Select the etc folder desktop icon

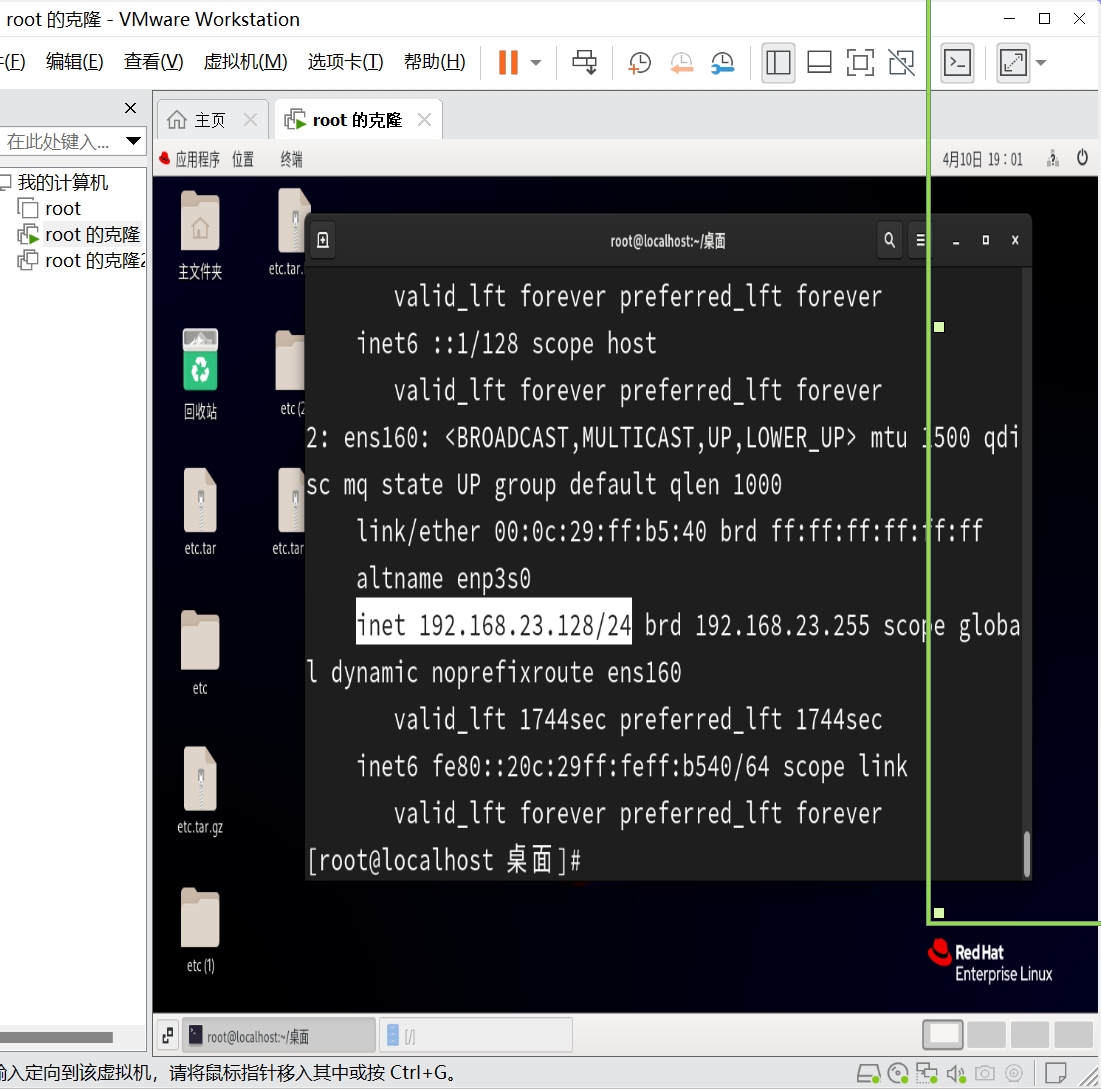click(200, 653)
